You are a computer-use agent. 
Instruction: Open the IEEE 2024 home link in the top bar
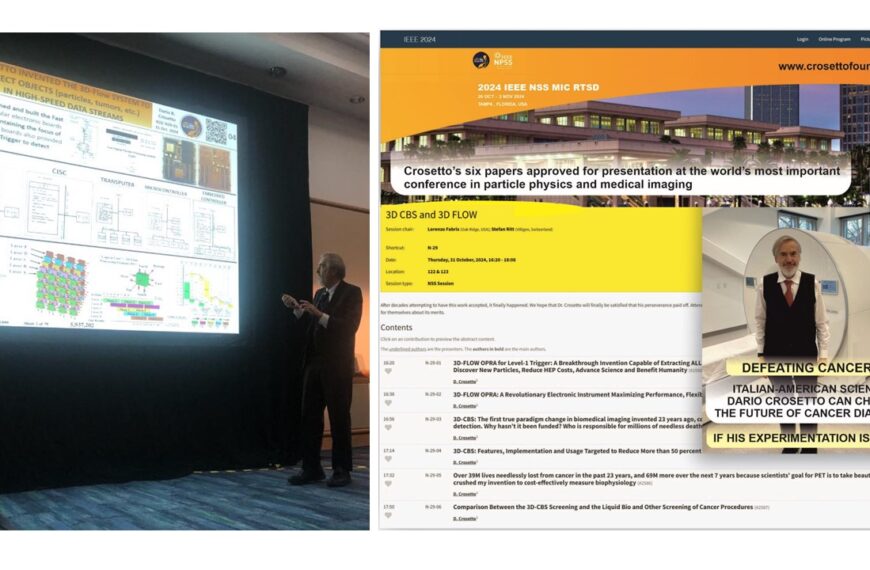pos(419,39)
